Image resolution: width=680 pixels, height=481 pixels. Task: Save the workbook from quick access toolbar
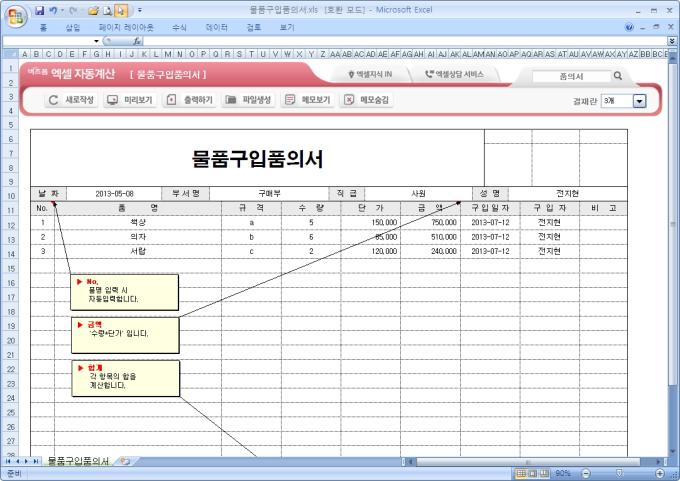tap(39, 10)
